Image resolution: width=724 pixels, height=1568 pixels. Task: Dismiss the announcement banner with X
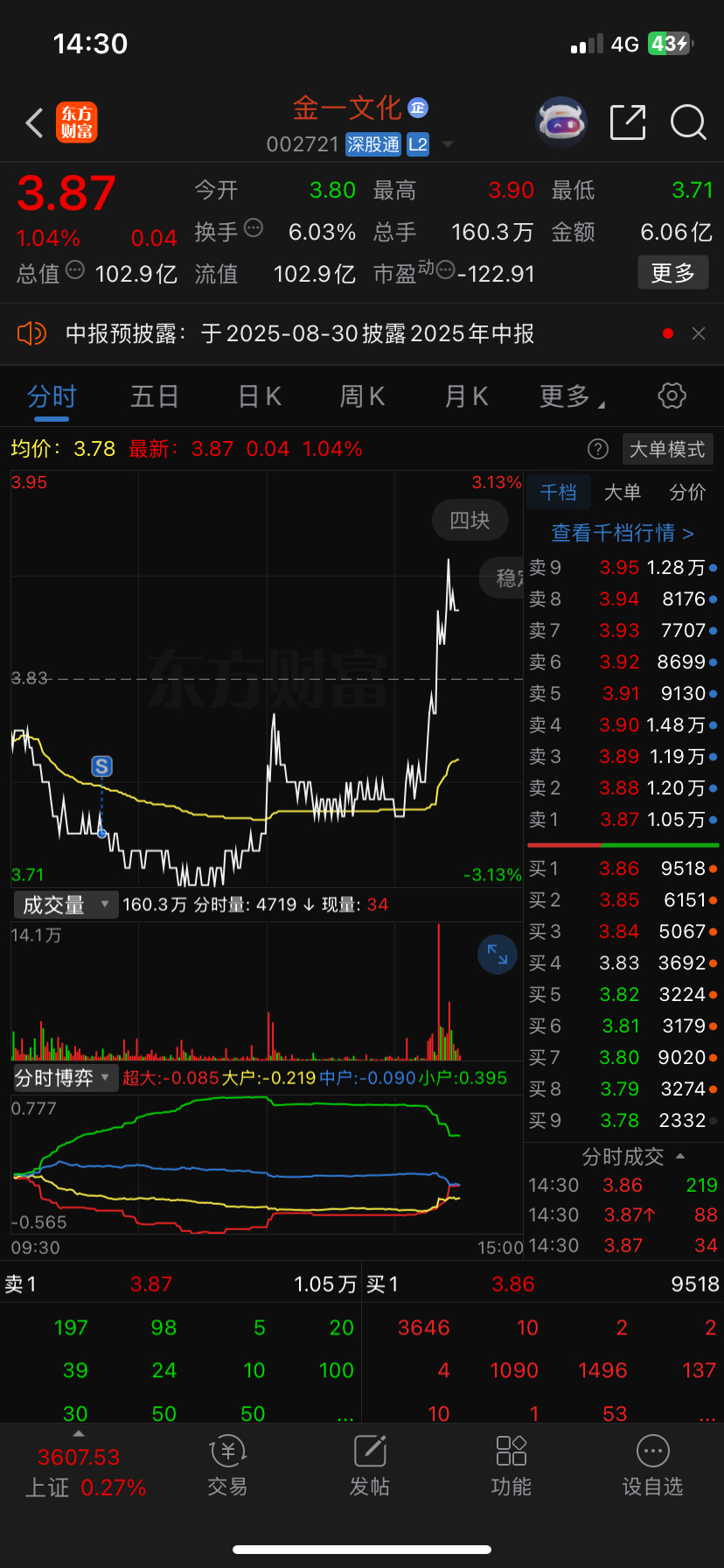tap(699, 333)
